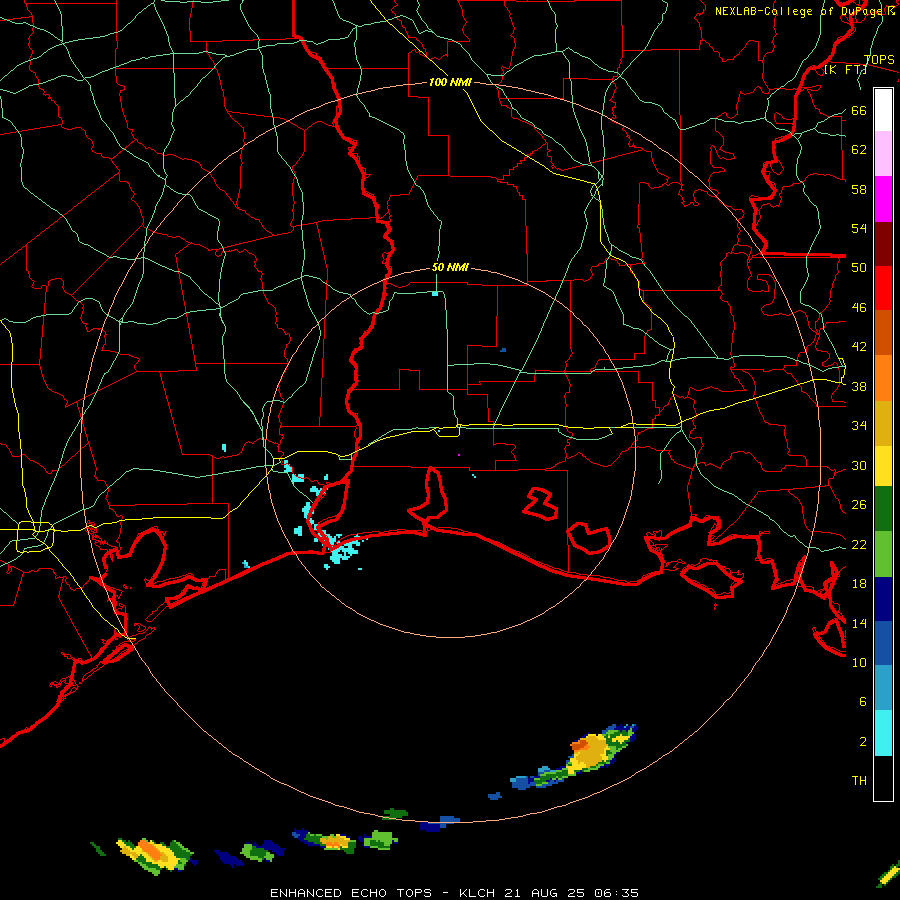Click the "62" legend value
Viewport: 900px width, 900px height.
point(859,150)
